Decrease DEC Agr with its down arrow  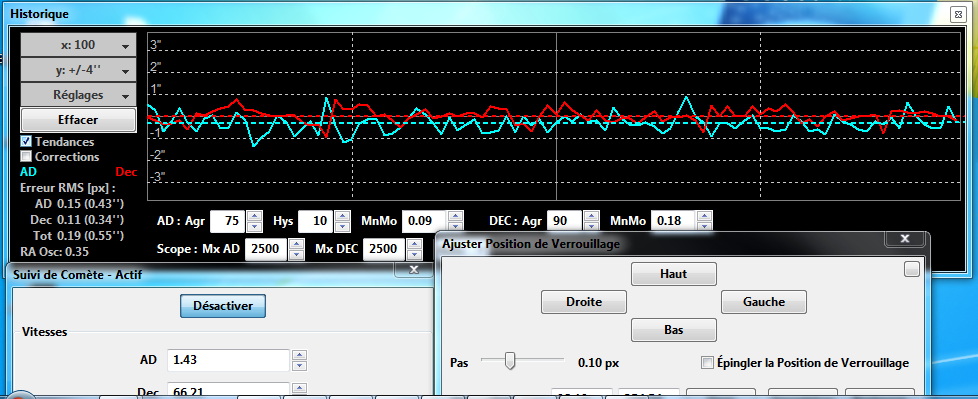coord(590,226)
